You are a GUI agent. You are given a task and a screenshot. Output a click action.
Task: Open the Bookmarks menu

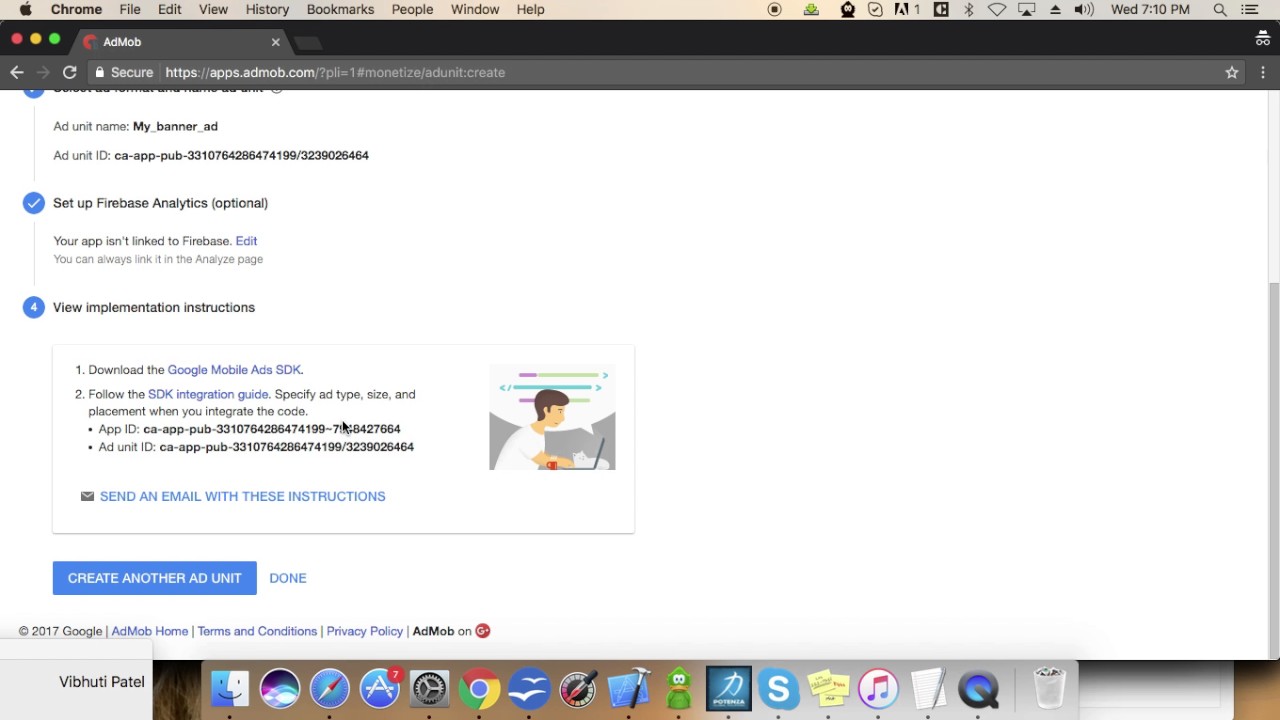click(x=340, y=10)
